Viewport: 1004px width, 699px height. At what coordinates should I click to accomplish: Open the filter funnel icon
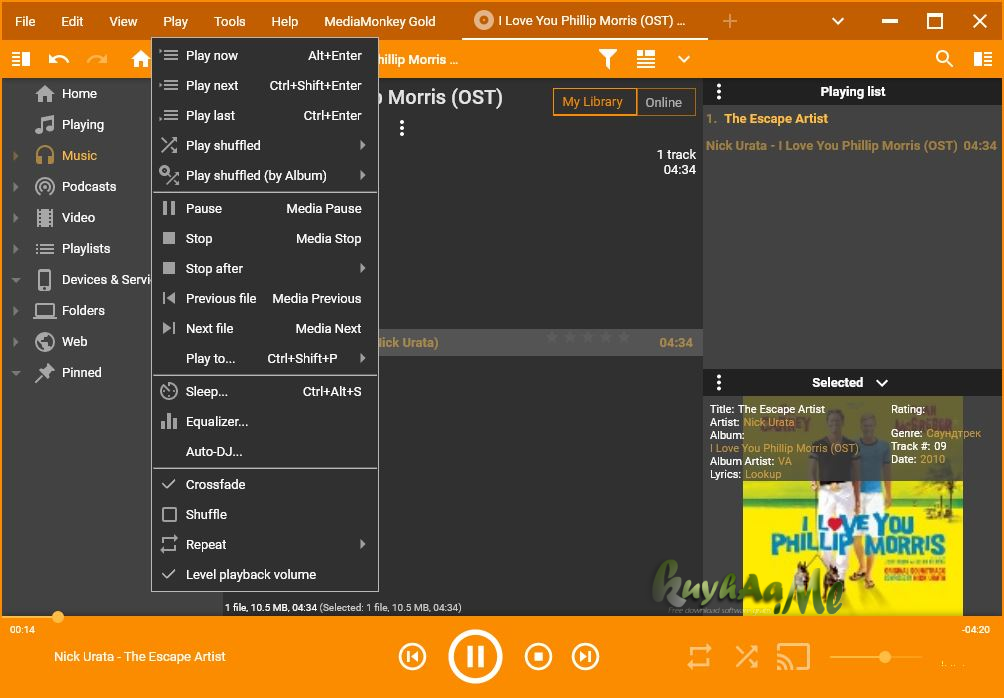(x=608, y=59)
